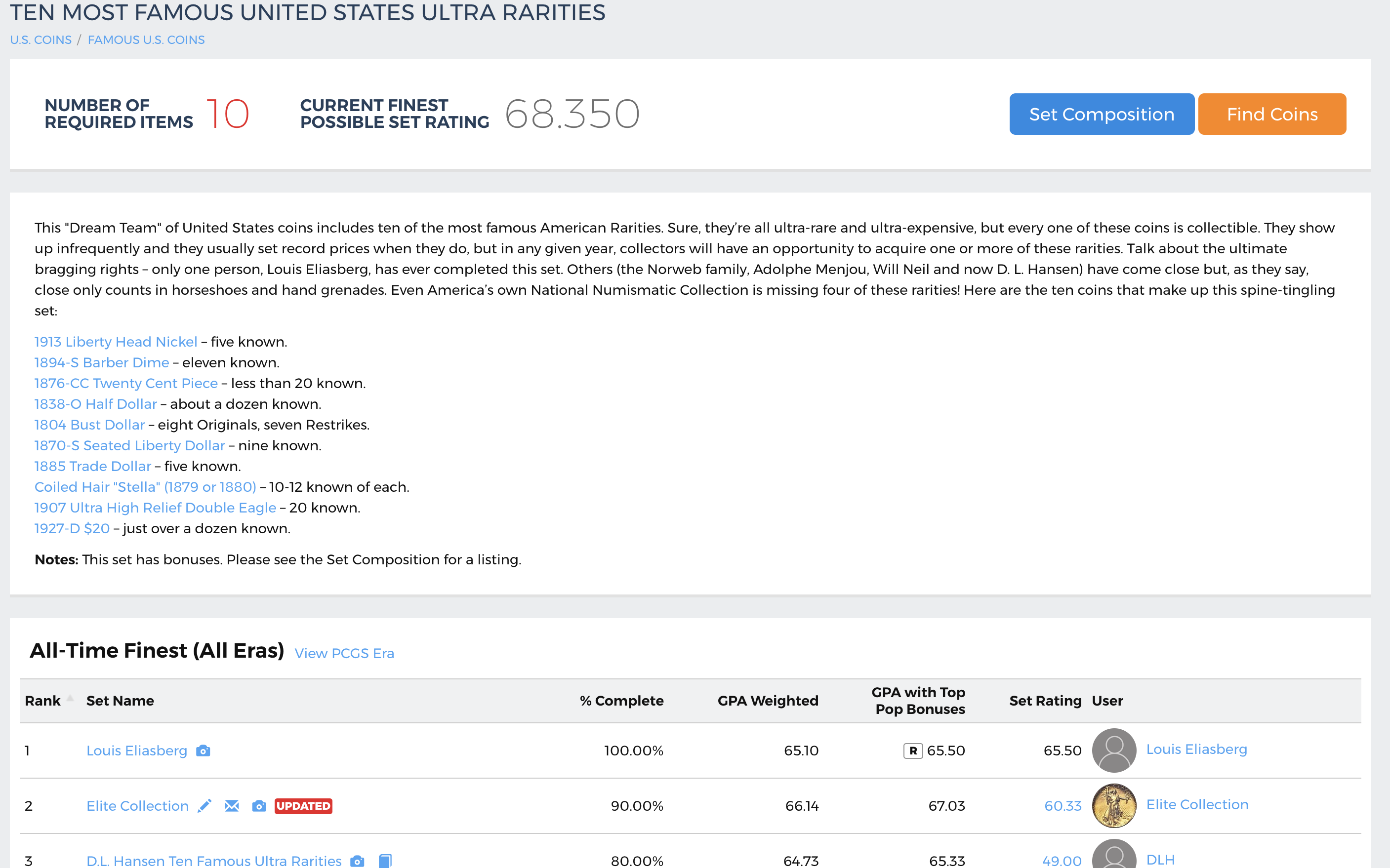Click 100.00% in the Louis Eliasberg row

[633, 750]
